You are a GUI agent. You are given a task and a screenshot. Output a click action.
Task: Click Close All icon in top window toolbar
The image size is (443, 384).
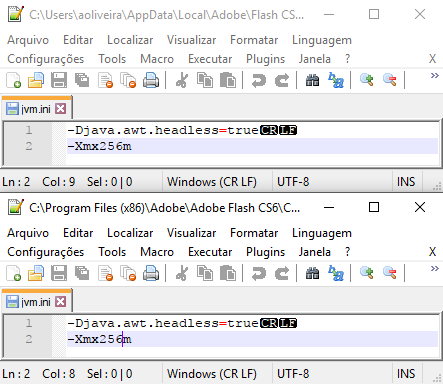(x=128, y=80)
